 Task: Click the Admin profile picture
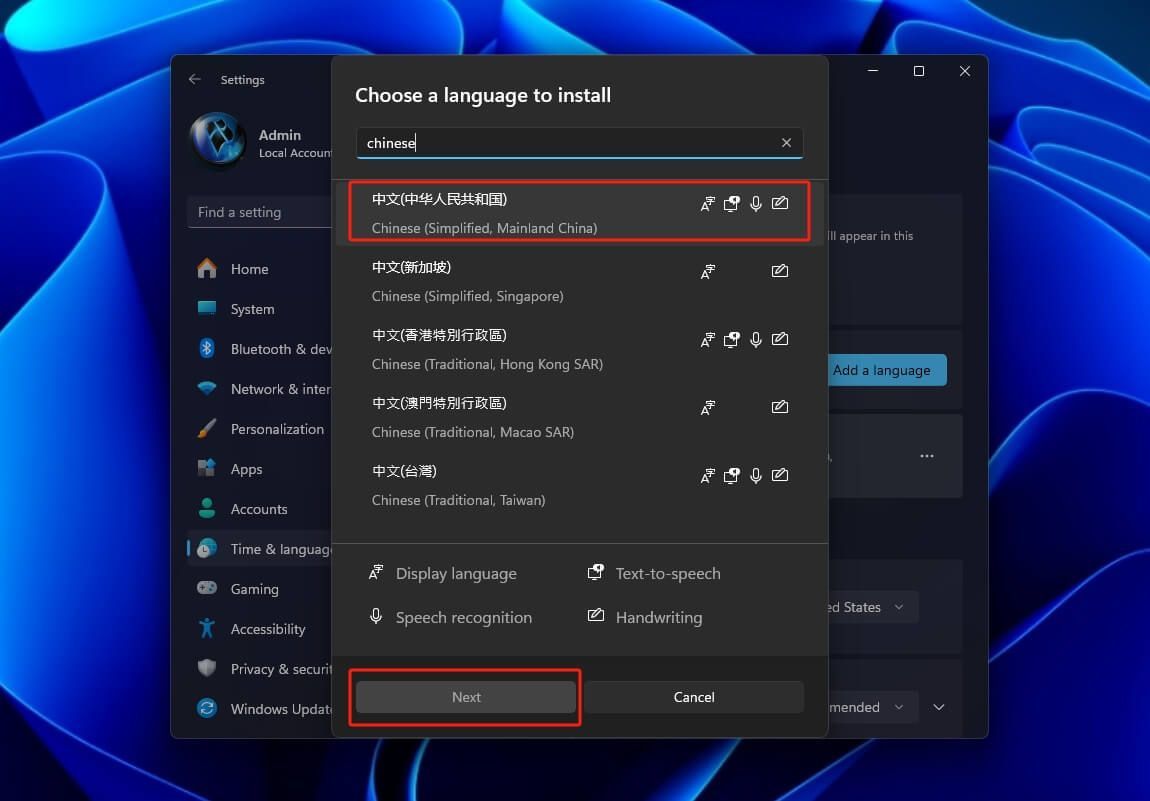pyautogui.click(x=218, y=138)
